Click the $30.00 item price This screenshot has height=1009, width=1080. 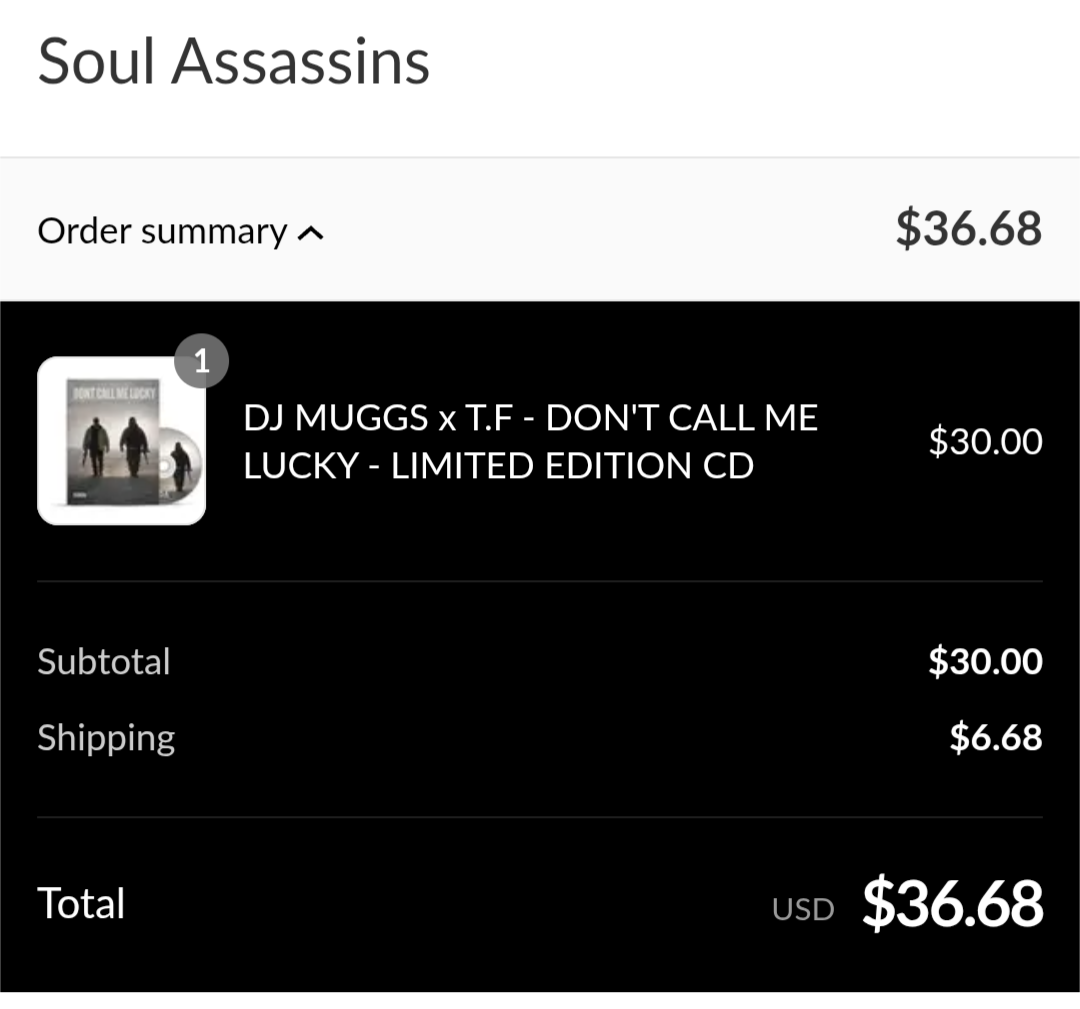(x=985, y=441)
